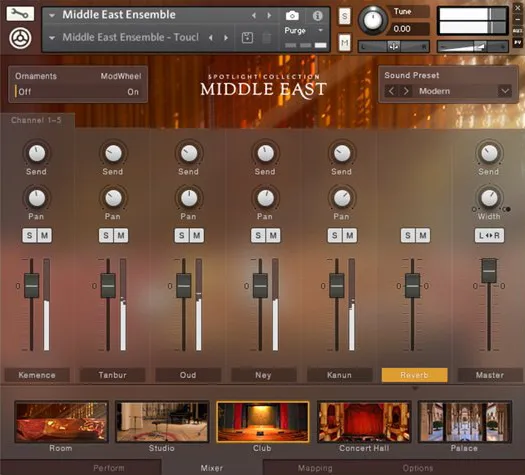Switch to the Mapping tab
Viewport: 525px width, 475px height.
tap(315, 468)
